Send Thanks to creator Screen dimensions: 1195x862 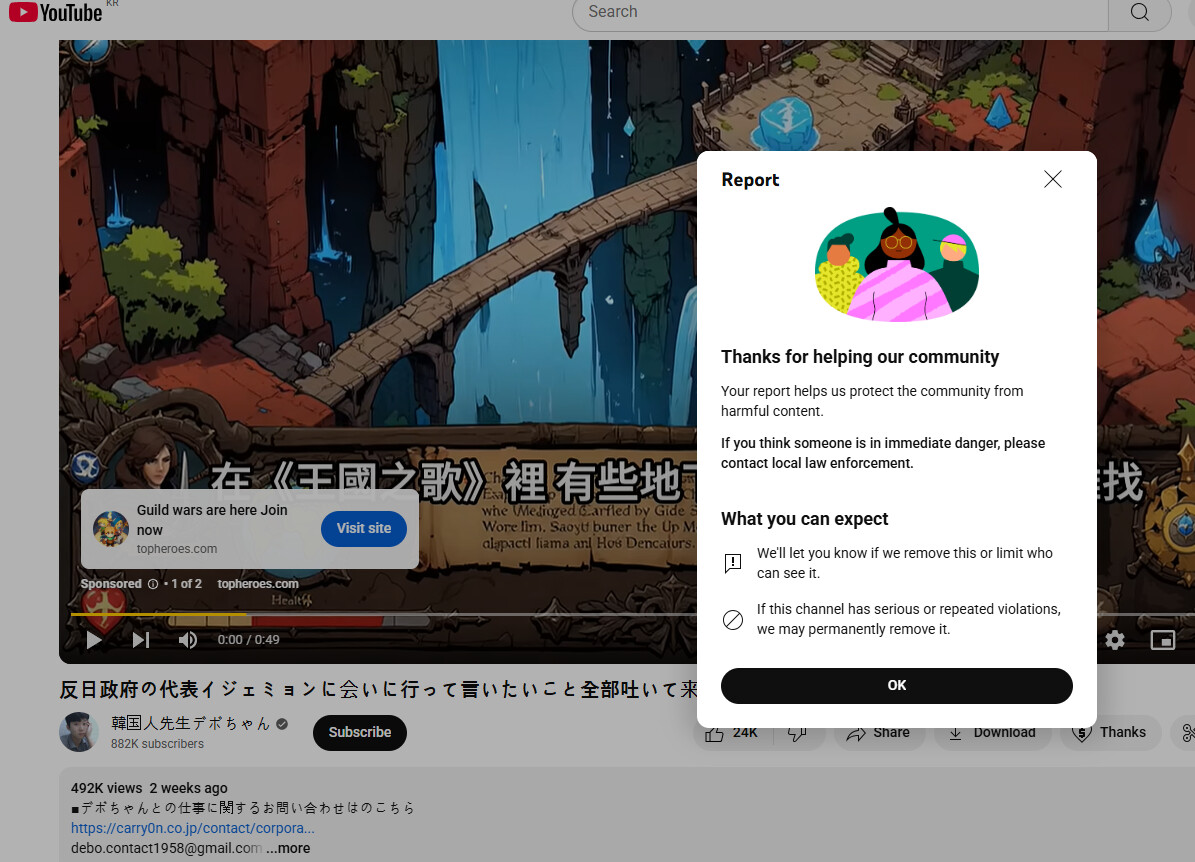[x=1110, y=732]
